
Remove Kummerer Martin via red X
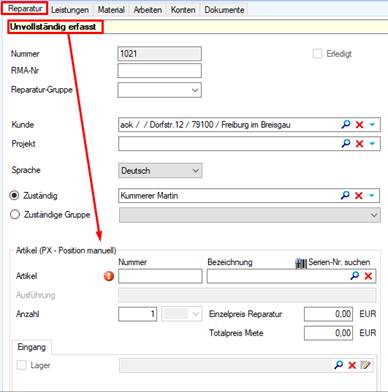(x=359, y=195)
